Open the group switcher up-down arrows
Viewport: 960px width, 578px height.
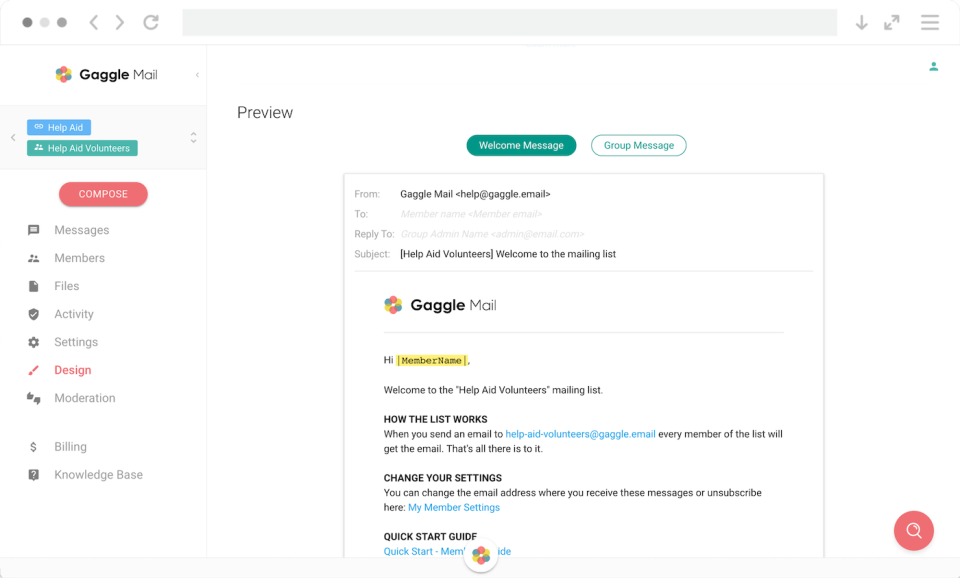click(x=193, y=137)
